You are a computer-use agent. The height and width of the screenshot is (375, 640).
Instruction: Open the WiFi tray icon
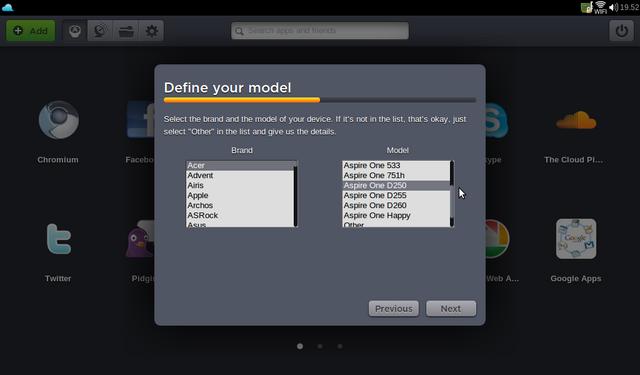pyautogui.click(x=600, y=7)
